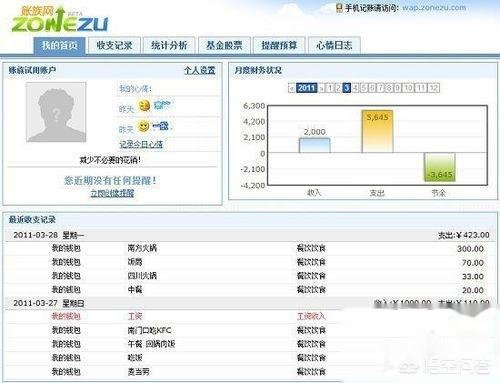500x383 pixels.
Task: Click the green -3,645 balance bar
Action: pyautogui.click(x=439, y=167)
